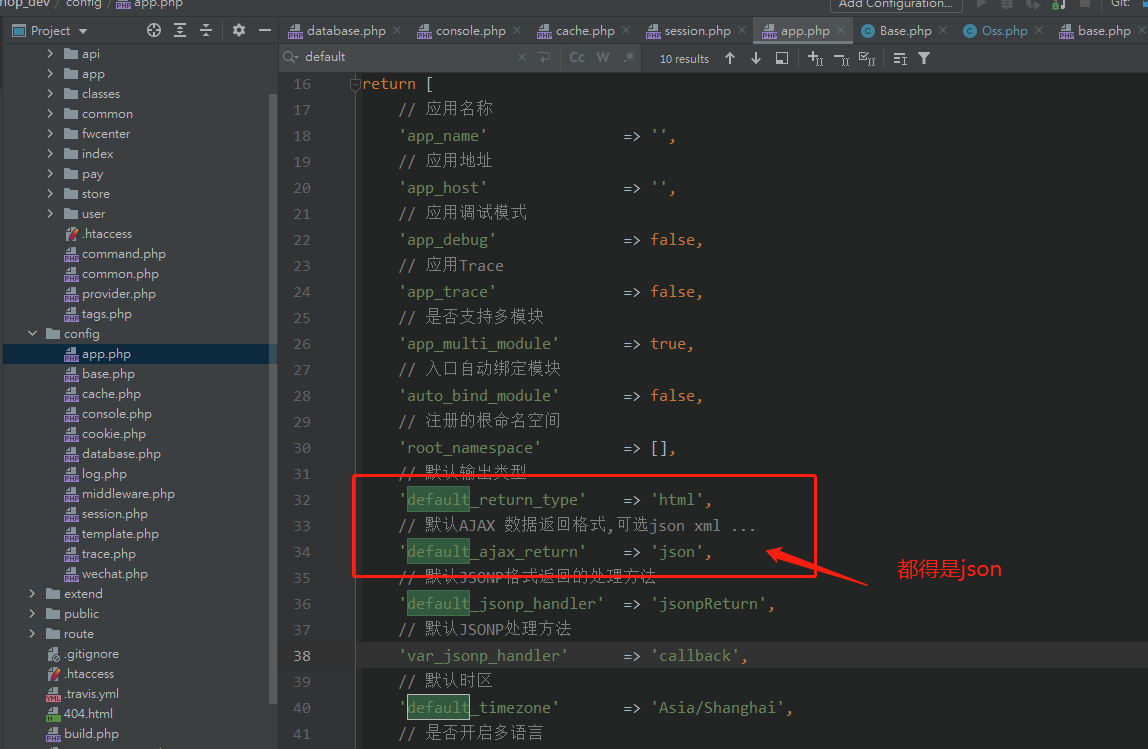Viewport: 1148px width, 749px height.
Task: Switch to the database.php tab
Action: coord(345,31)
